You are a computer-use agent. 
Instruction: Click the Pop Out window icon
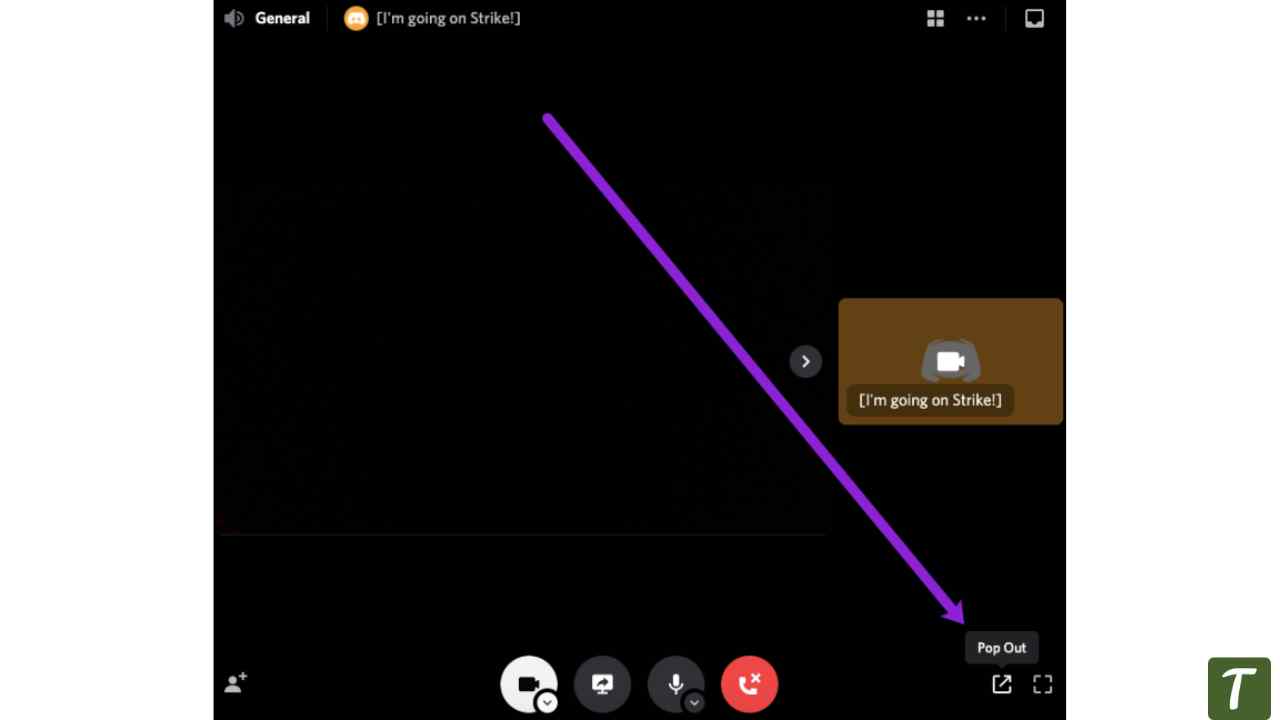(x=1001, y=684)
